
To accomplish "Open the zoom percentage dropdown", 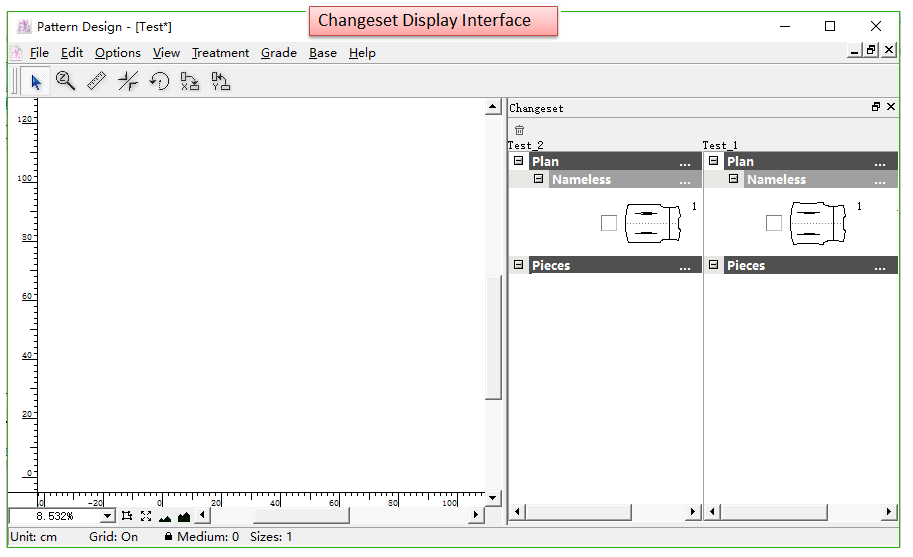I will pos(108,516).
